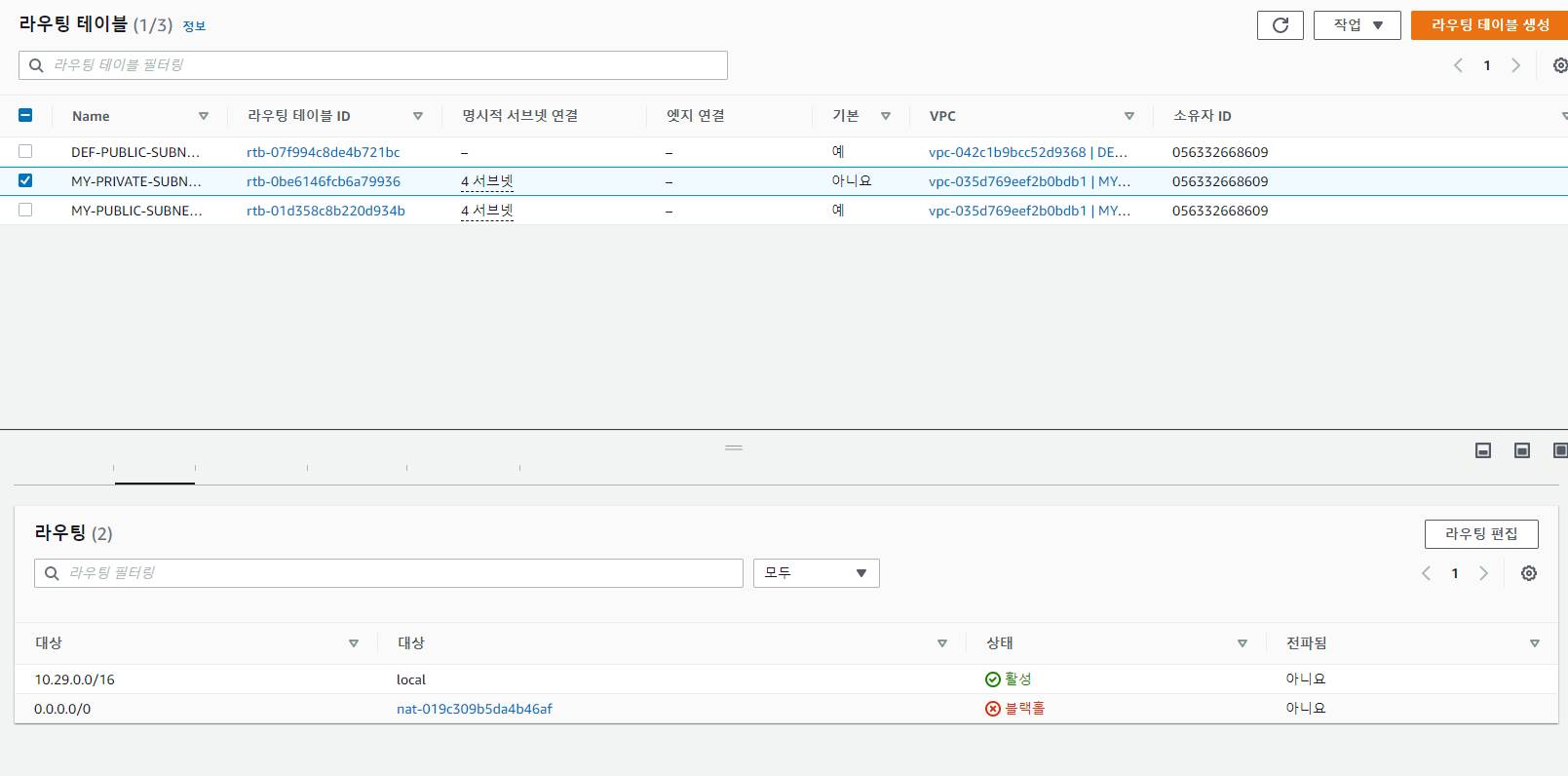
Task: Click the 활성 status text
Action: (1018, 679)
